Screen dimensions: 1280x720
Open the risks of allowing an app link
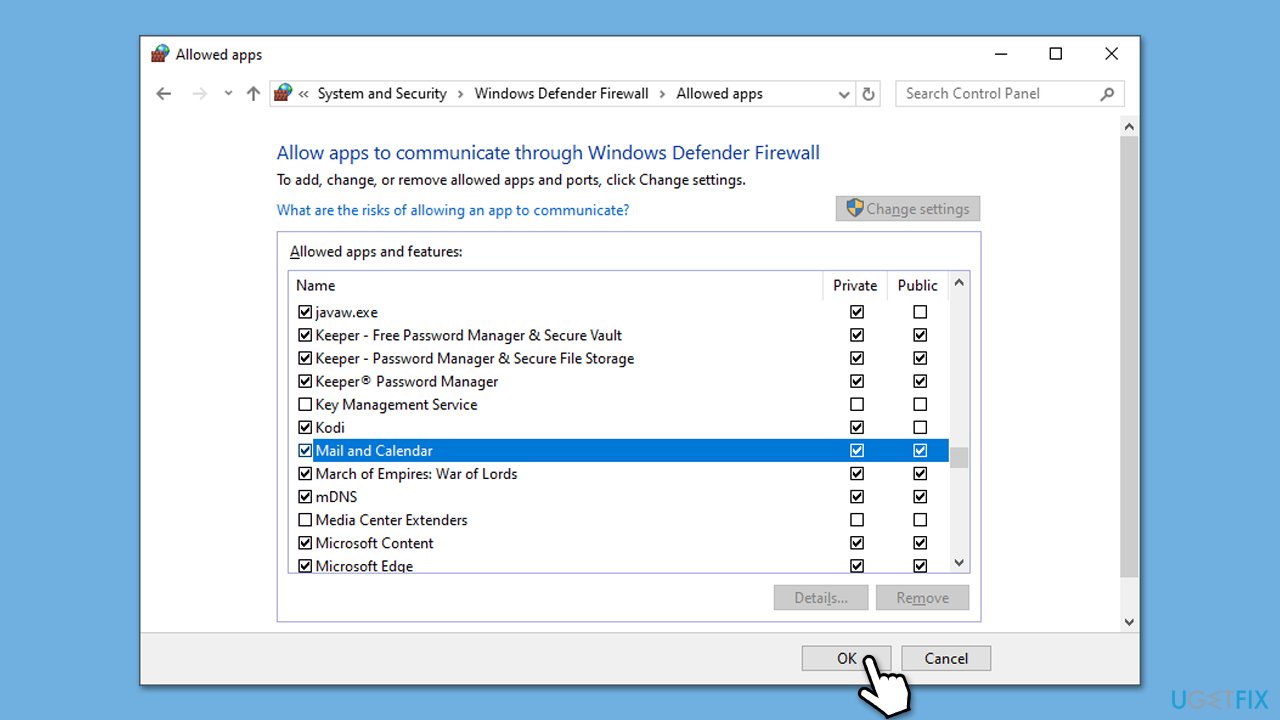(453, 210)
